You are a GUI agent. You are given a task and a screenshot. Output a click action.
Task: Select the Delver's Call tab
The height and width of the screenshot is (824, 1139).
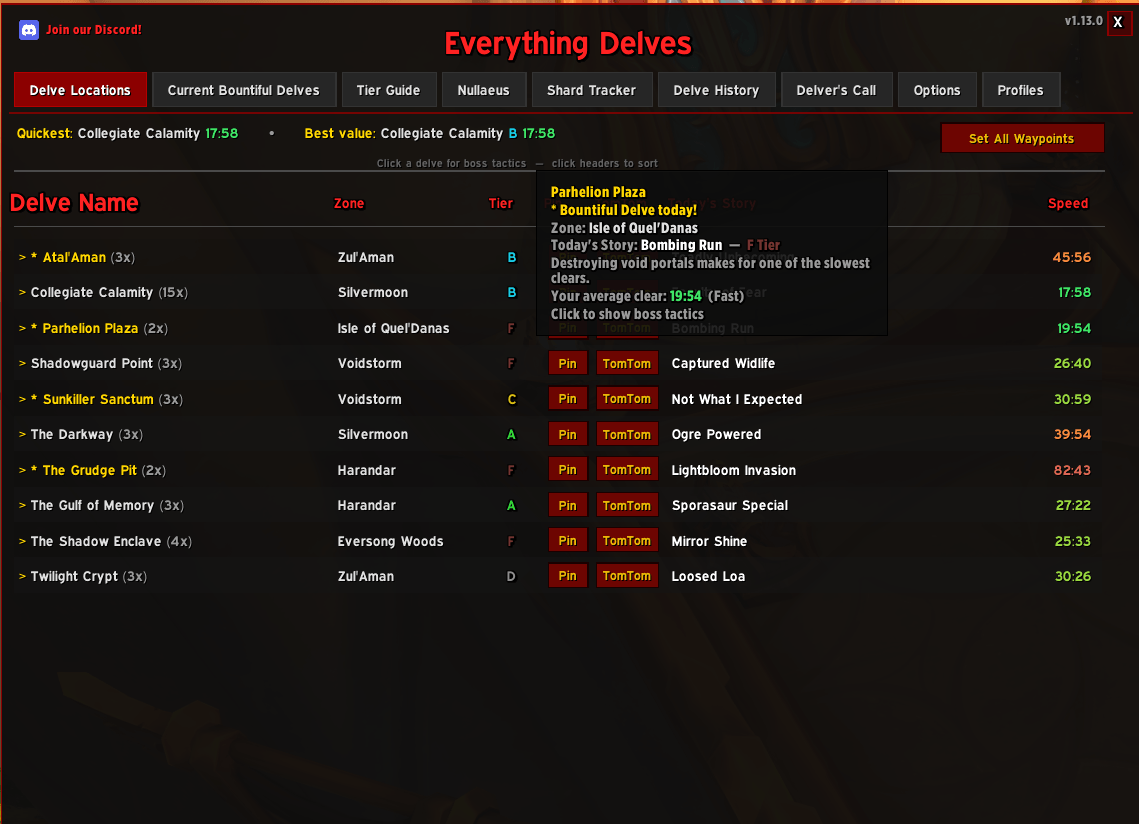836,90
